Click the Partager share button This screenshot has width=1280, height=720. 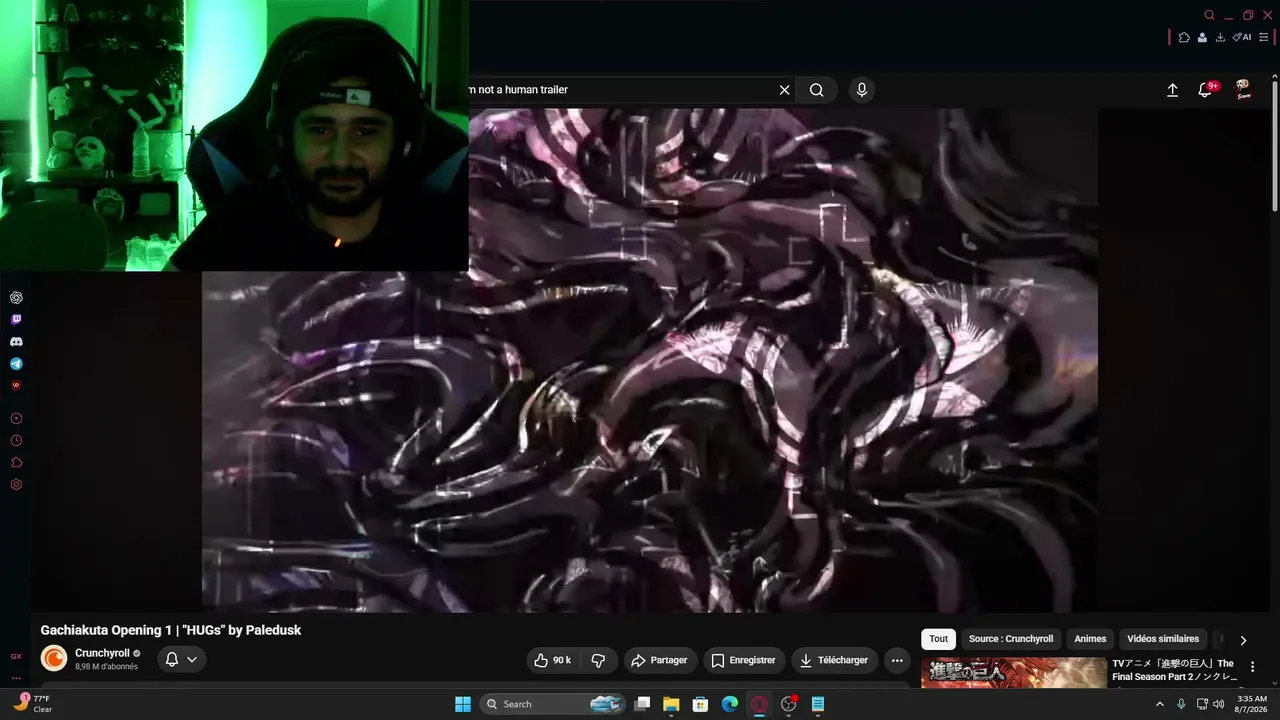pyautogui.click(x=660, y=660)
